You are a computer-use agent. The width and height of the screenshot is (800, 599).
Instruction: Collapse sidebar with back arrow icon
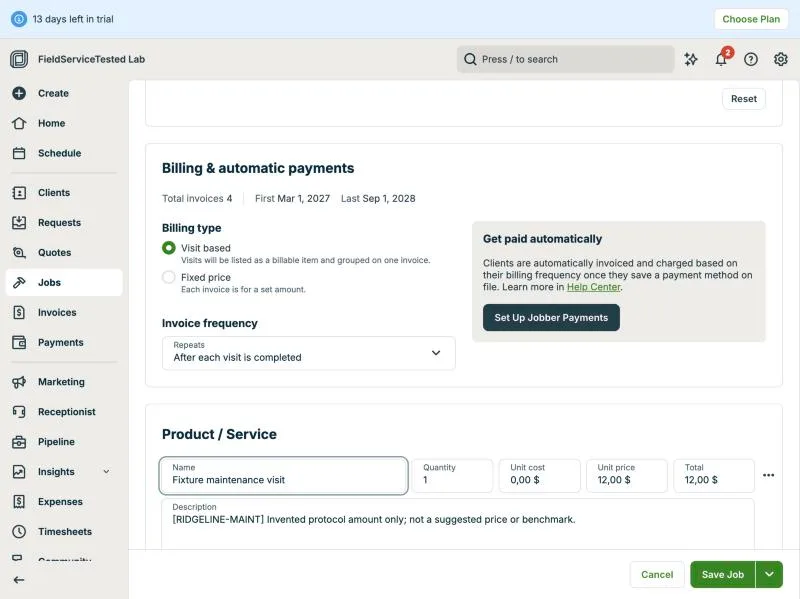[x=19, y=580]
